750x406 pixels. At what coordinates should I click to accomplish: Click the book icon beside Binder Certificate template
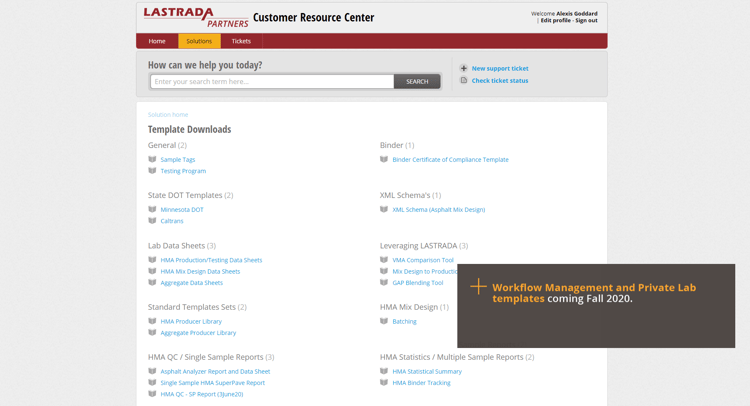(384, 159)
